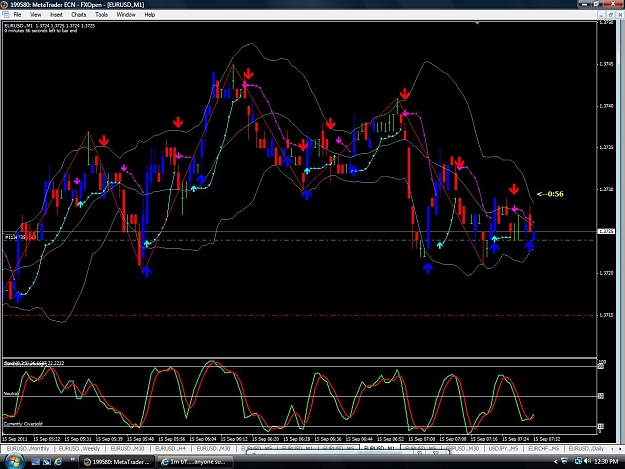This screenshot has height=469, width=625.
Task: Click the MetaTrader icon in the title bar
Action: [4, 4]
